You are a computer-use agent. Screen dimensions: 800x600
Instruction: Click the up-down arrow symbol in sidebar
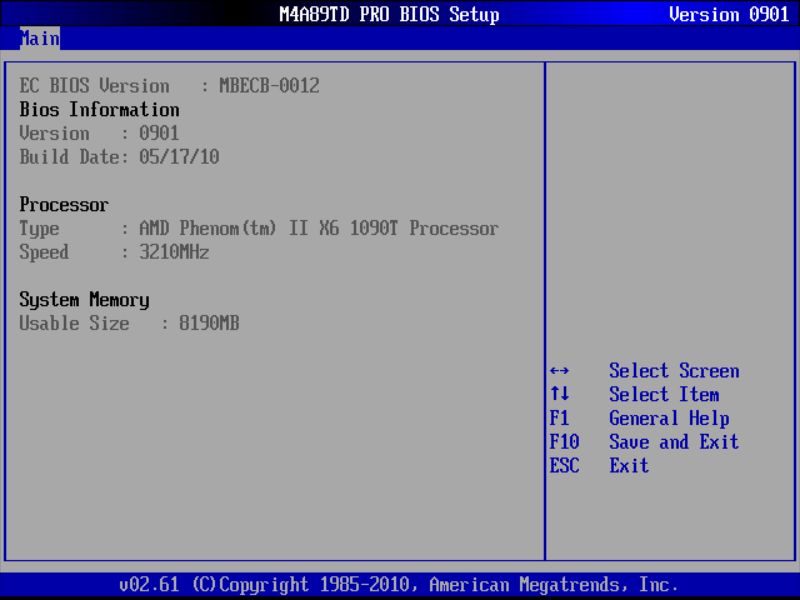(557, 394)
